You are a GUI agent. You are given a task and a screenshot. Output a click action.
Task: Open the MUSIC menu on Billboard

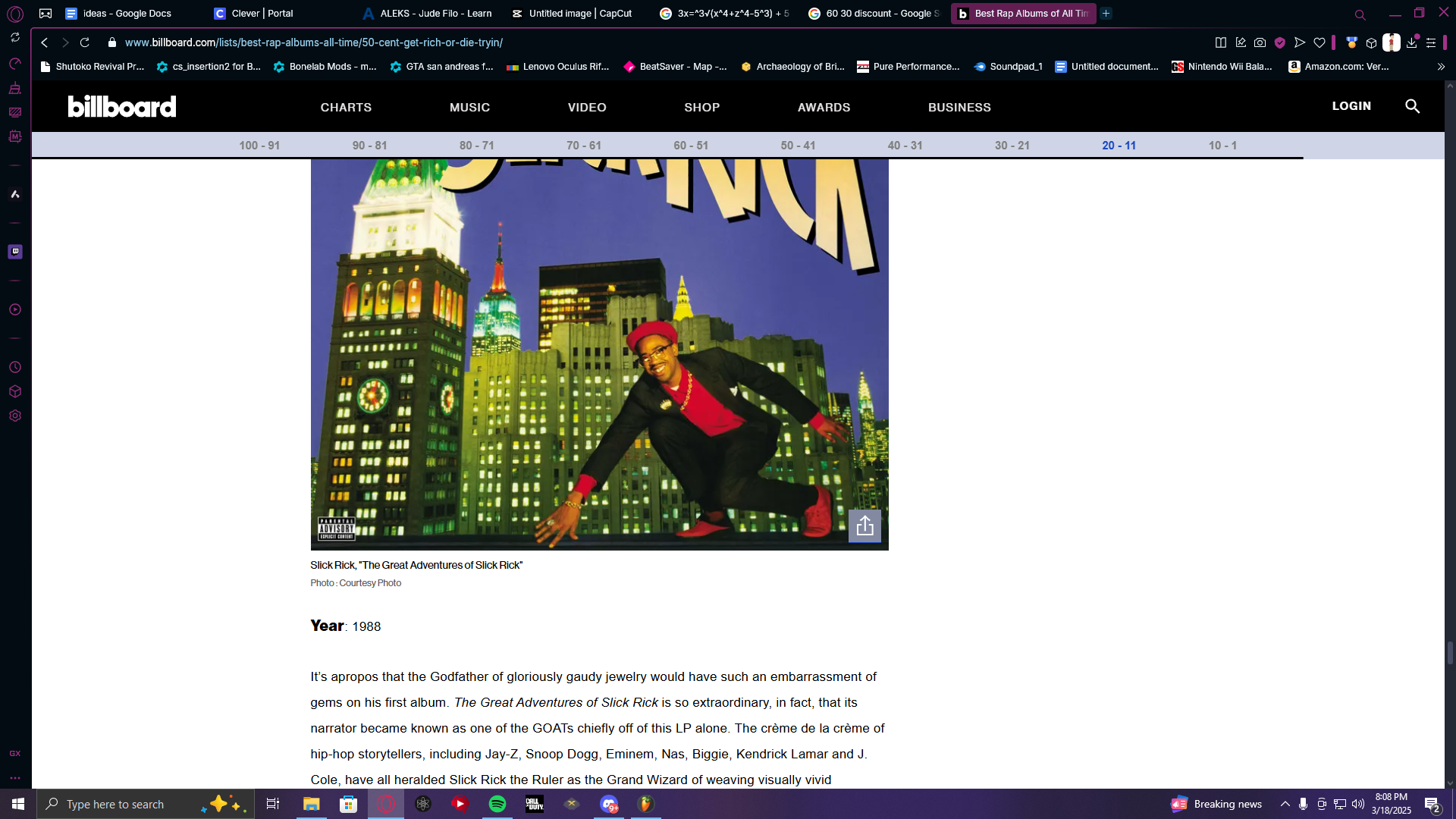click(469, 107)
